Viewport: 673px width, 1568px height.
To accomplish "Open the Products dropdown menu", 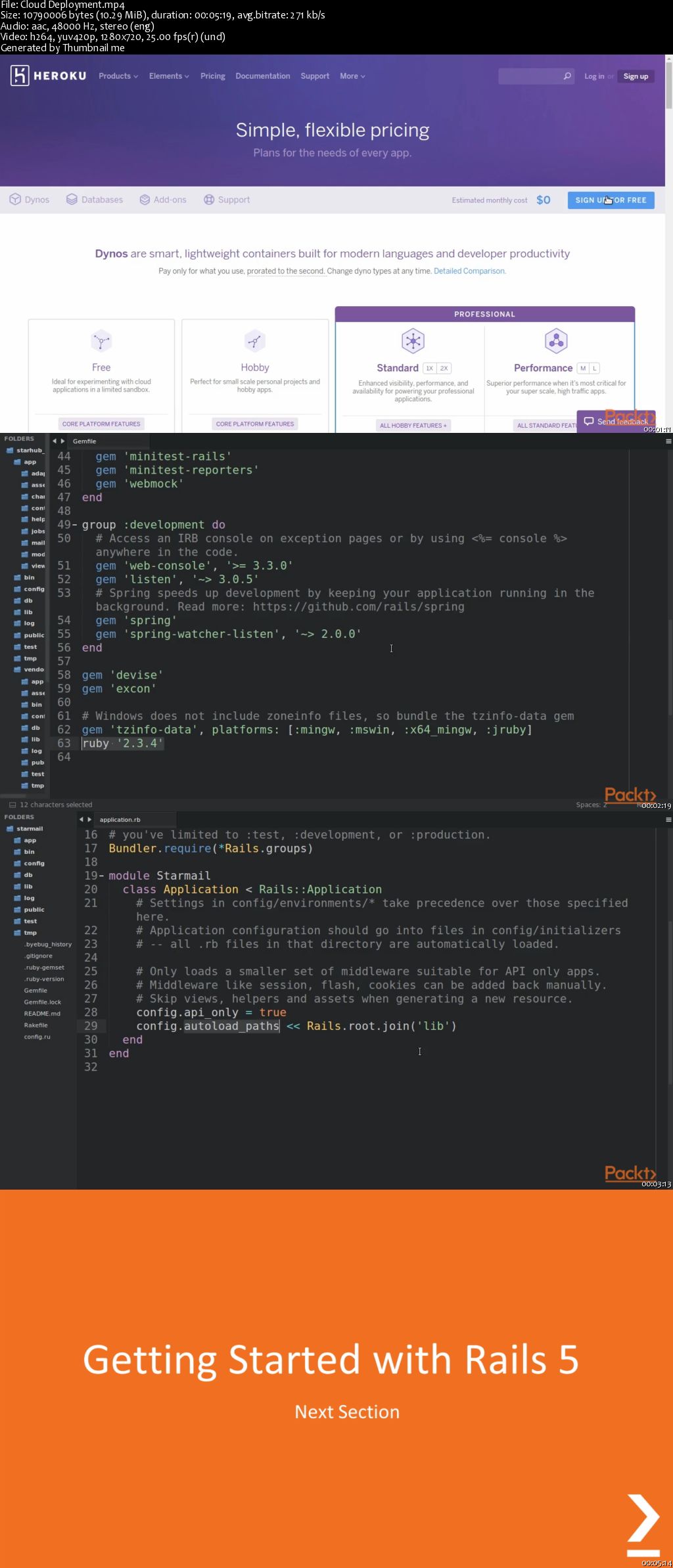I will (x=118, y=76).
